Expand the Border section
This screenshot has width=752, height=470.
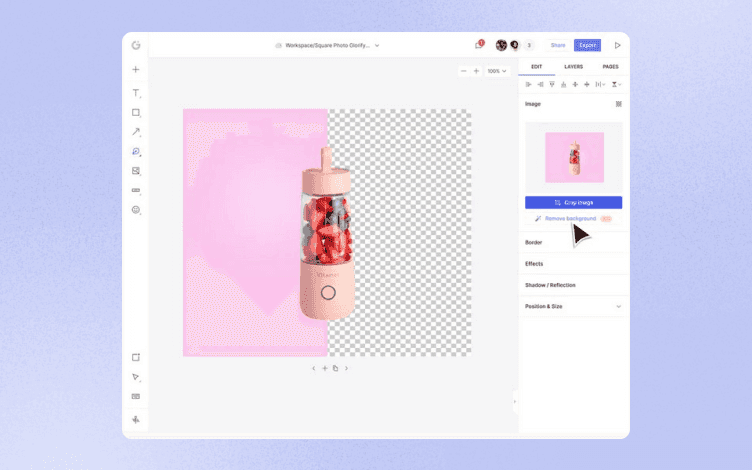click(574, 242)
